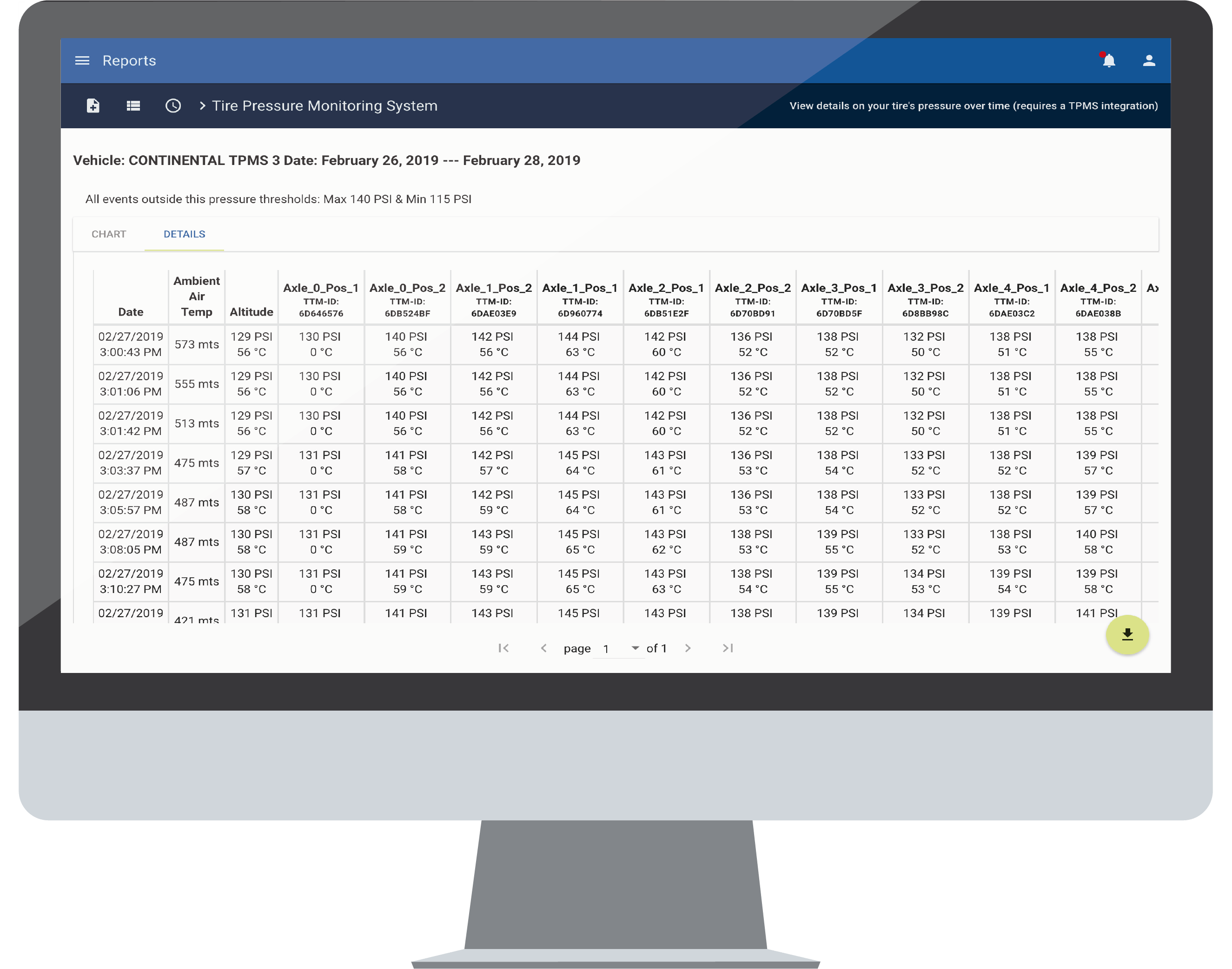The width and height of the screenshot is (1232, 969).
Task: Select the DETAILS tab
Action: click(x=185, y=234)
